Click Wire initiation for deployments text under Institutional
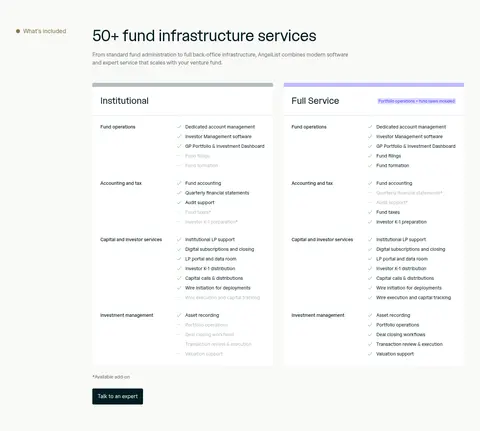The image size is (480, 431). pyautogui.click(x=218, y=288)
